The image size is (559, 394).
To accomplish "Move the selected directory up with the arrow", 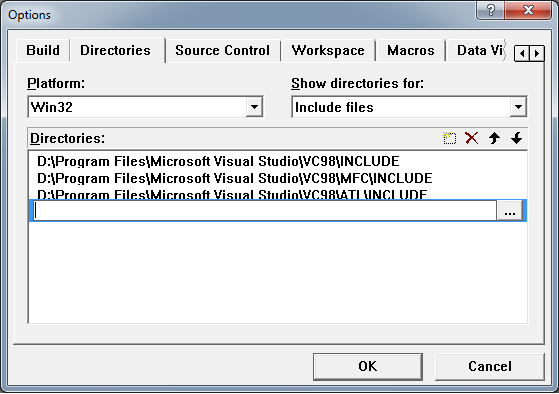I will [x=494, y=138].
